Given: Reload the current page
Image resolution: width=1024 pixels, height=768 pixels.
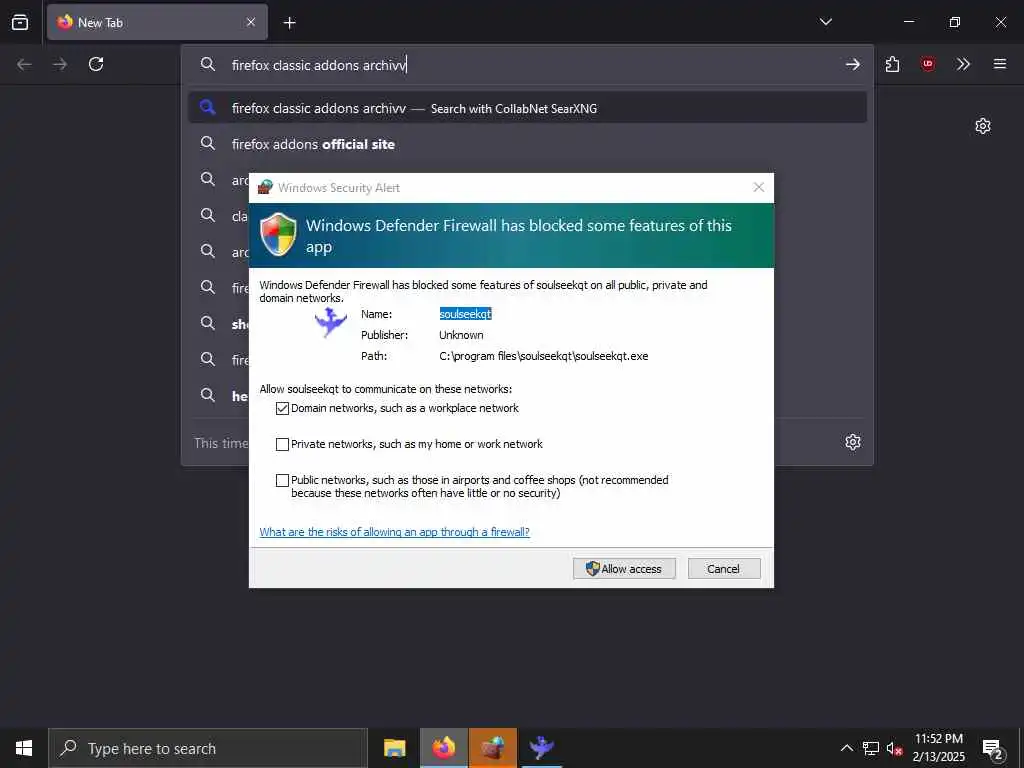Looking at the screenshot, I should pos(96,64).
